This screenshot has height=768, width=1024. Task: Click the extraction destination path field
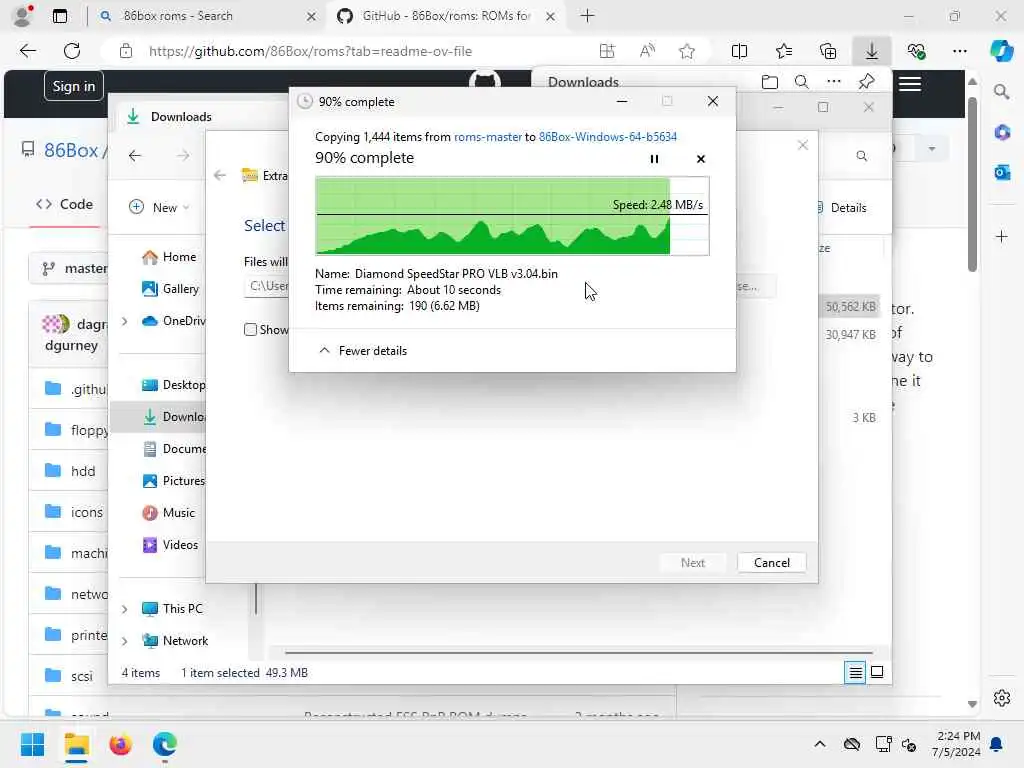266,286
